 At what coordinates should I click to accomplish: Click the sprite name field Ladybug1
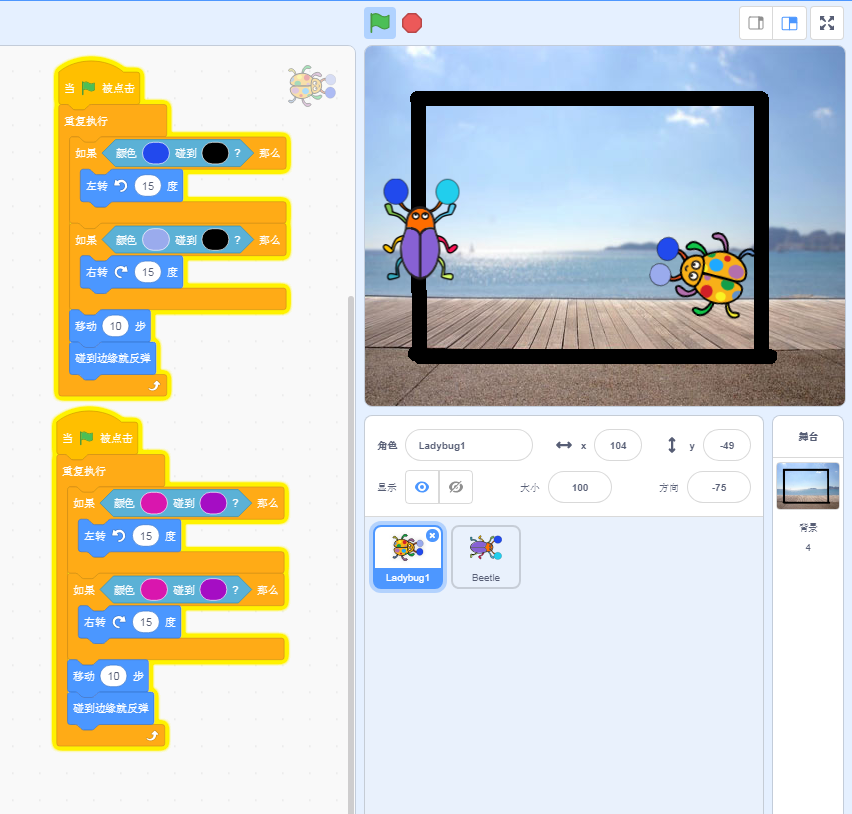click(x=469, y=446)
